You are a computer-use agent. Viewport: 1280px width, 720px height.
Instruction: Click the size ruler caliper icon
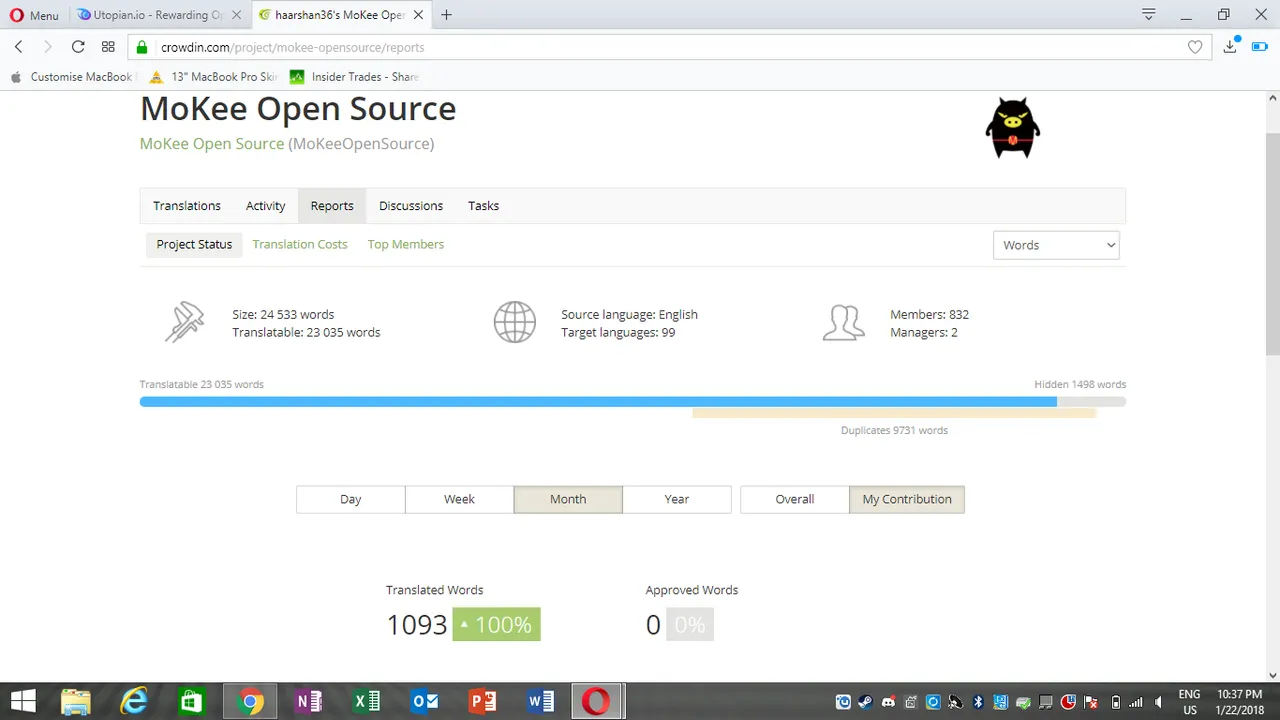click(185, 322)
